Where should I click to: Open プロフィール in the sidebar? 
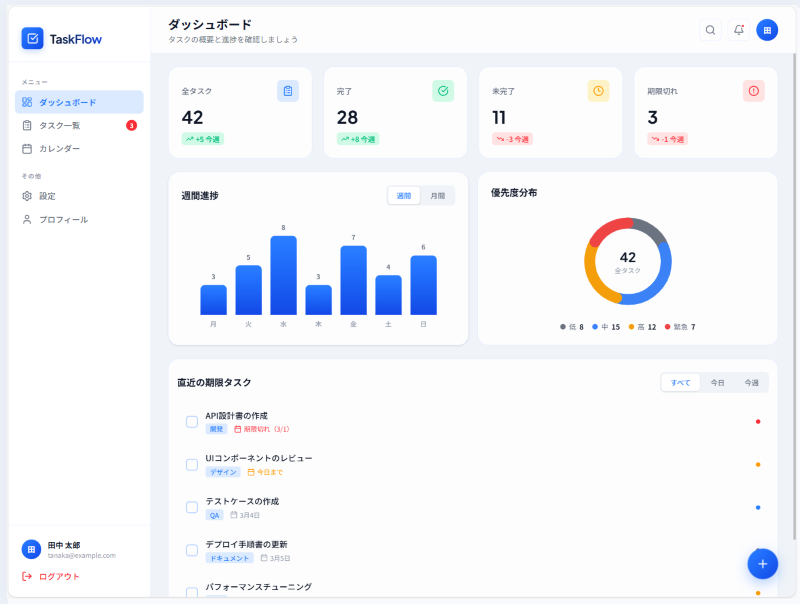79,219
